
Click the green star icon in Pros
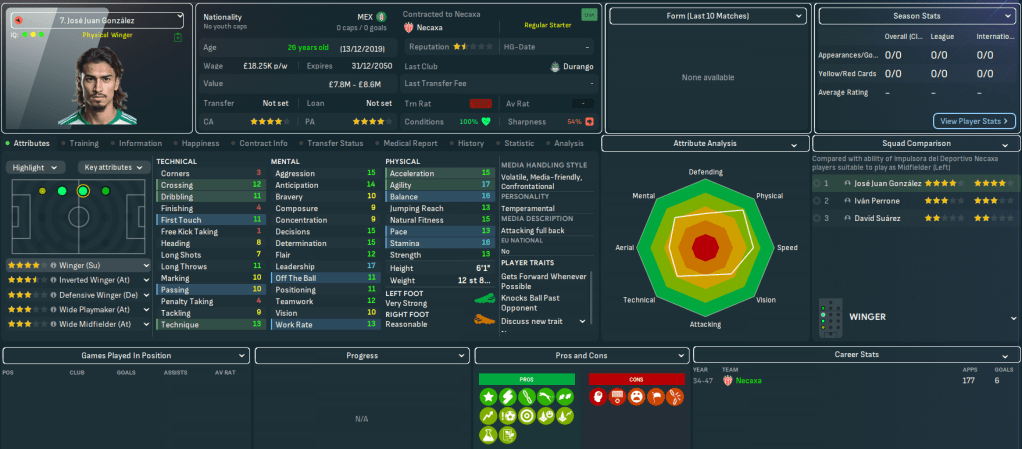click(486, 397)
